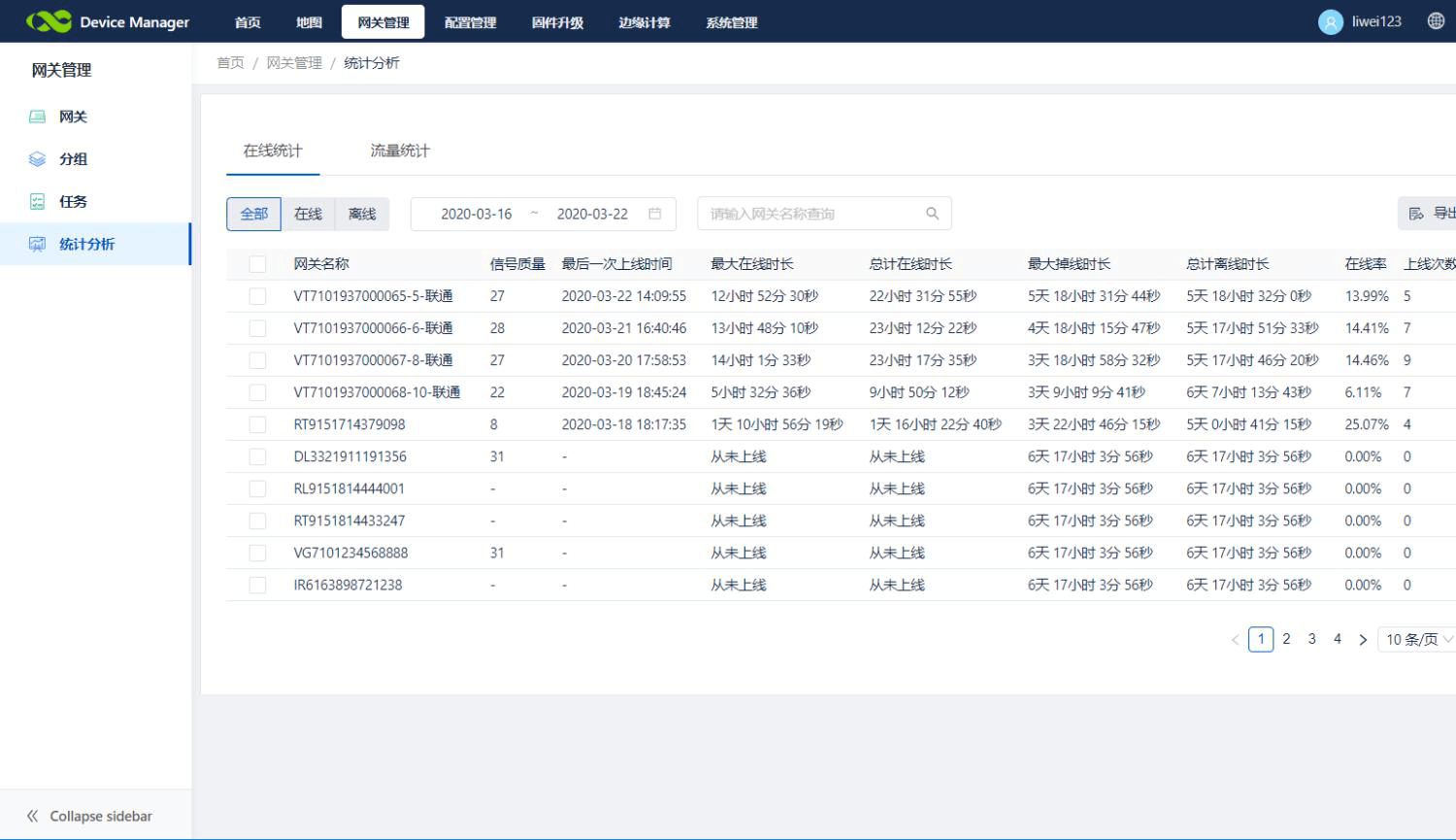Click the 统计分析 chart icon
Image resolution: width=1456 pixels, height=840 pixels.
[x=37, y=244]
